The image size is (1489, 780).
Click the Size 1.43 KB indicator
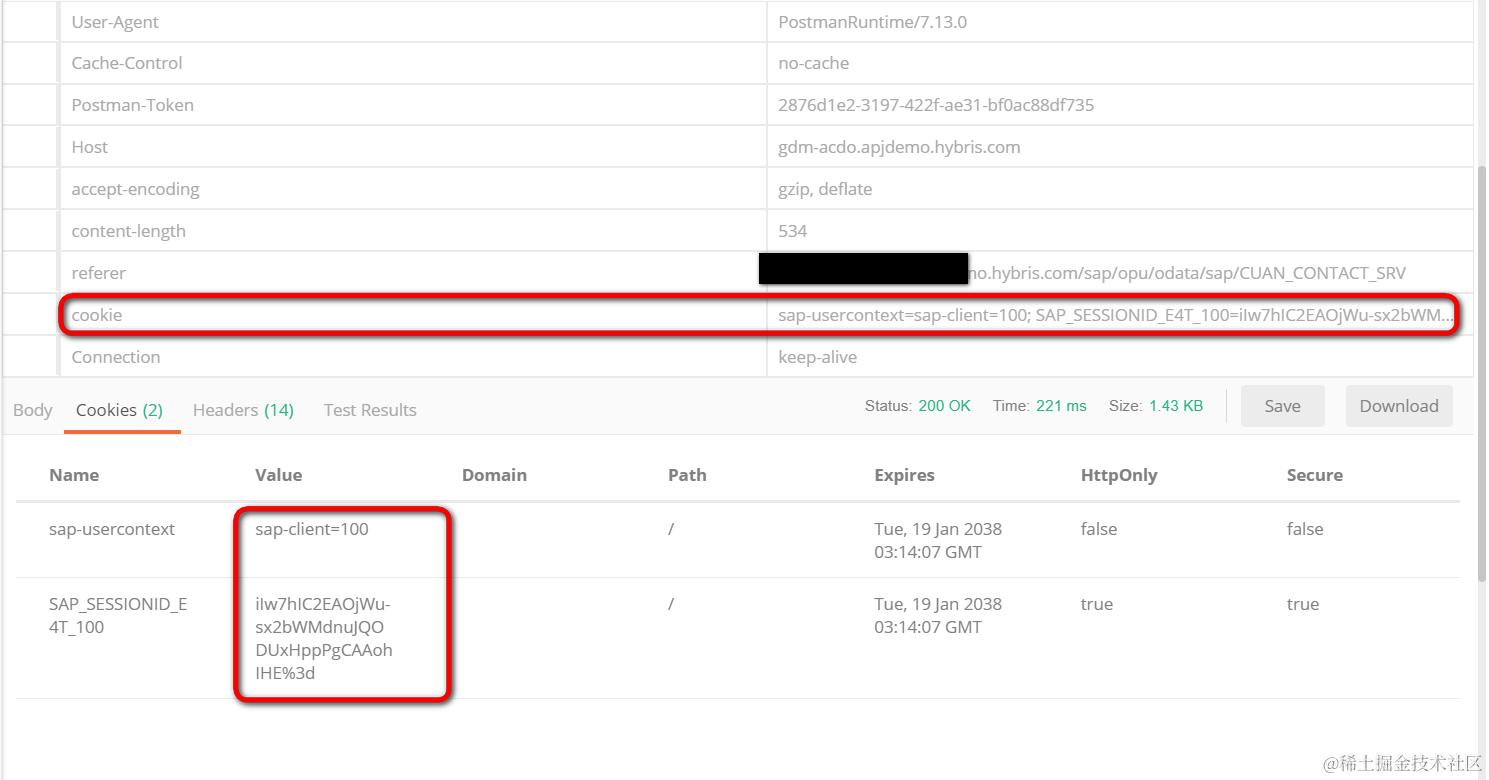(x=1156, y=406)
